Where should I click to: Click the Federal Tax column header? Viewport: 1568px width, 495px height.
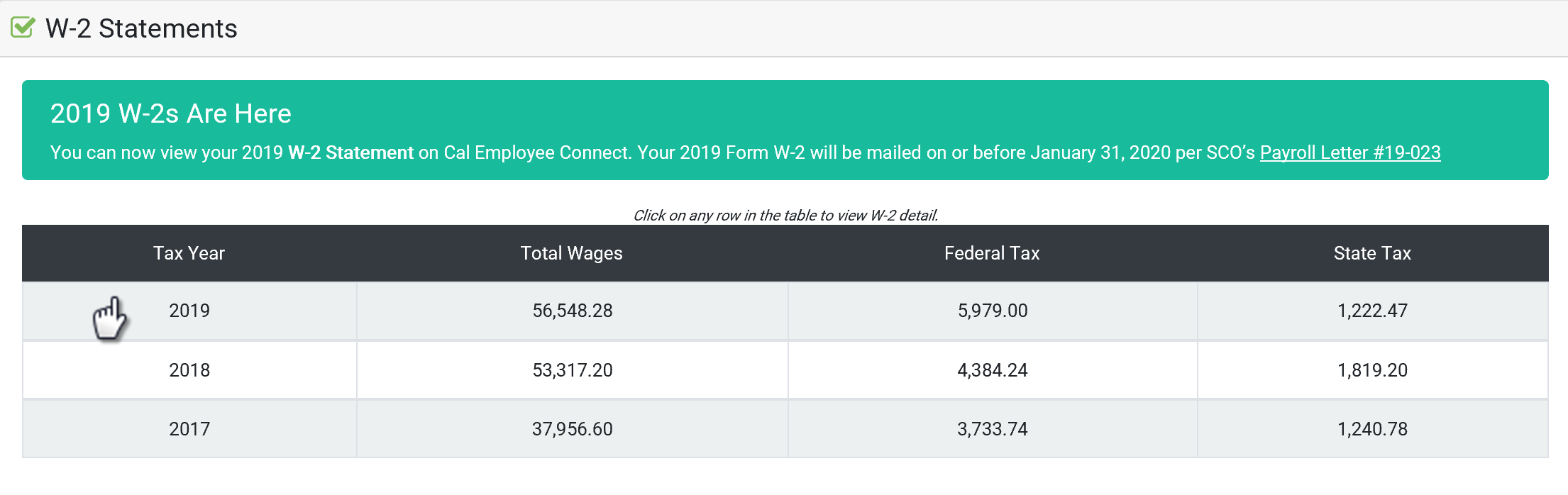pos(992,253)
